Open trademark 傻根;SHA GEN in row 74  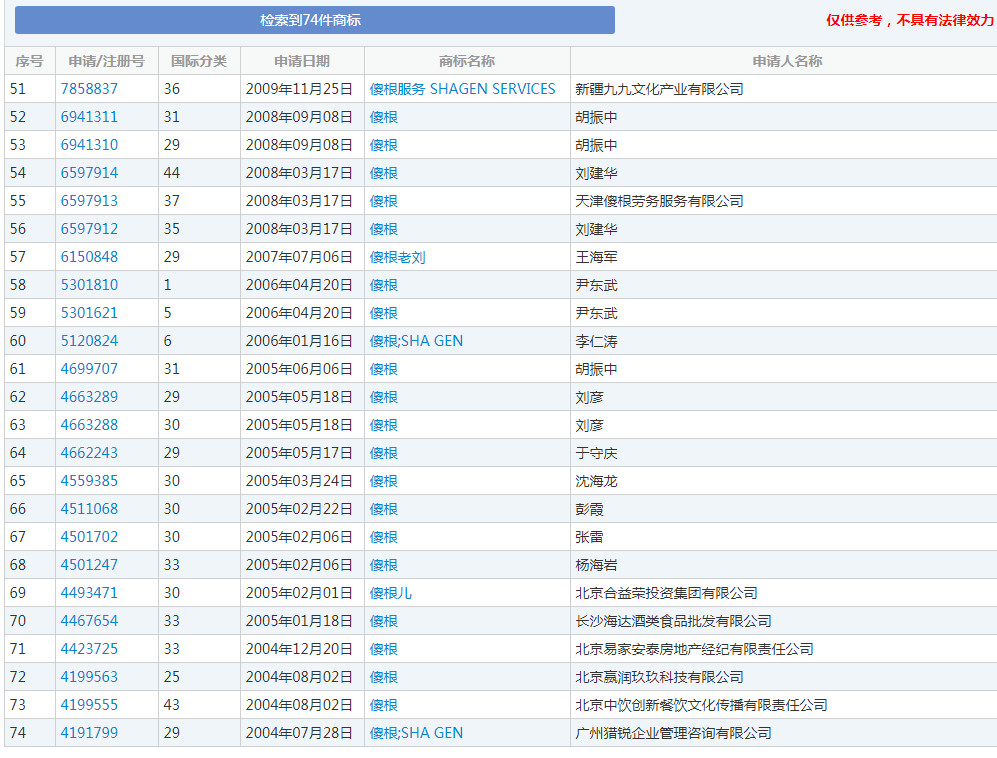click(414, 732)
